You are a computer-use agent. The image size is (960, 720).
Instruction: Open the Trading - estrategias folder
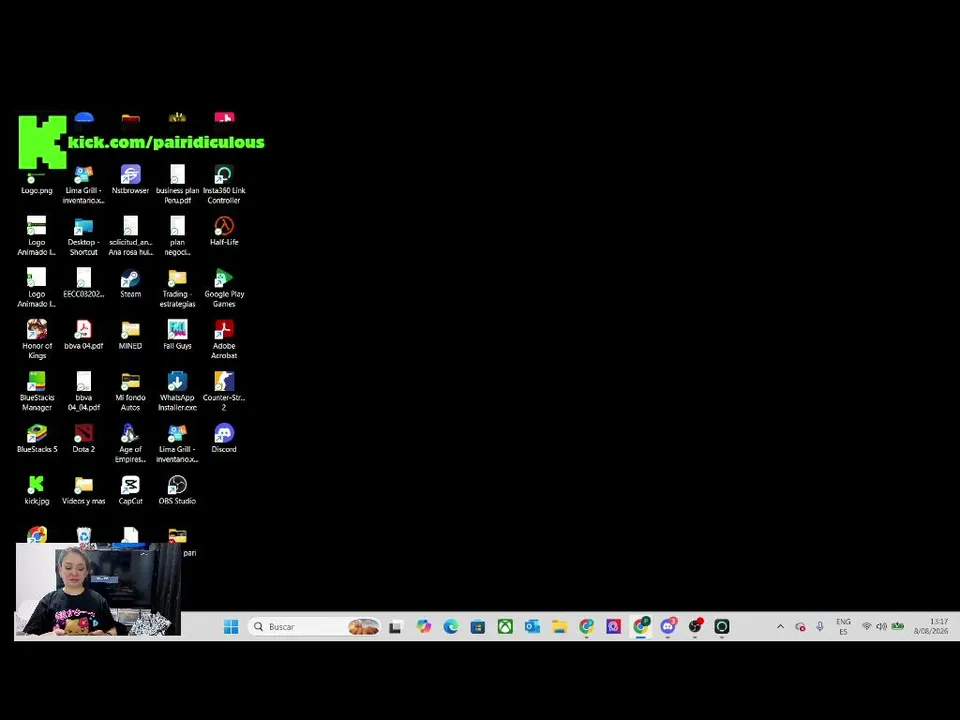[x=178, y=288]
